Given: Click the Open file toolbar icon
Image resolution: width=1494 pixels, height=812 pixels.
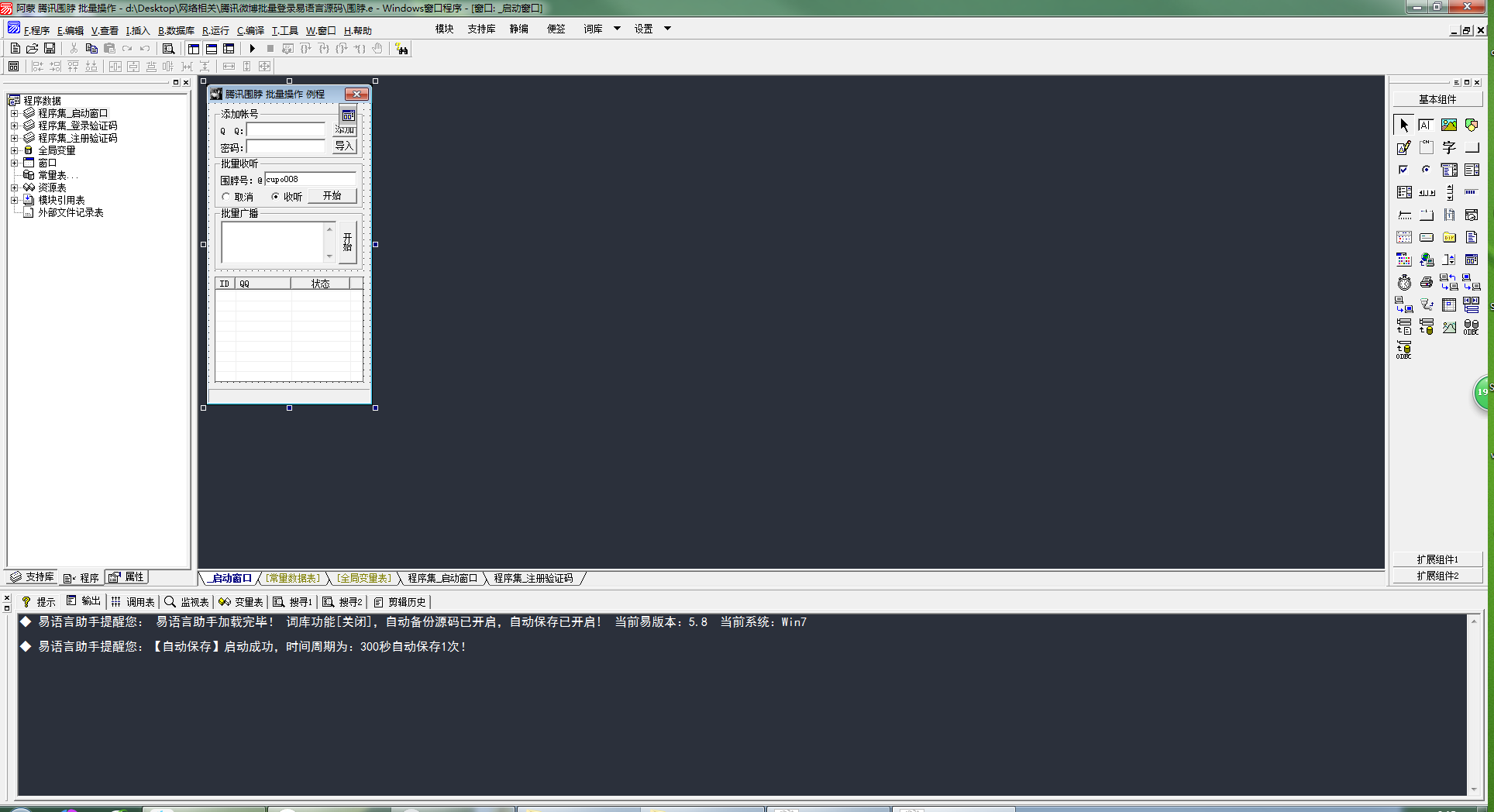Looking at the screenshot, I should [33, 49].
